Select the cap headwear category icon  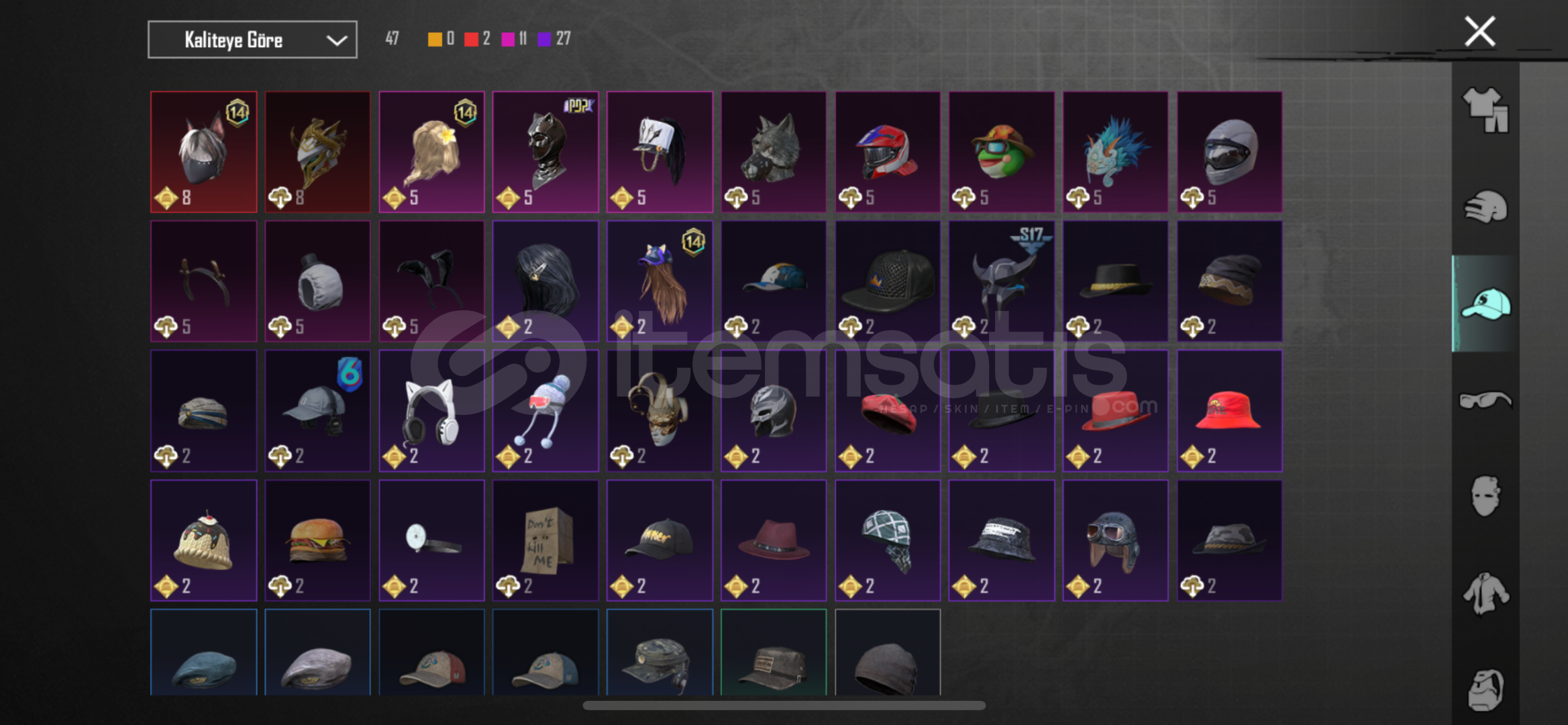pyautogui.click(x=1485, y=304)
